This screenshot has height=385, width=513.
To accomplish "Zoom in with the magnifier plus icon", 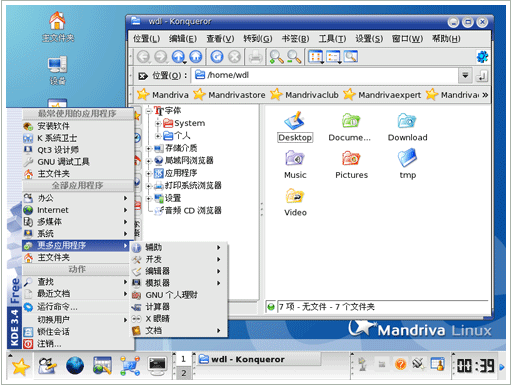I will [x=276, y=57].
